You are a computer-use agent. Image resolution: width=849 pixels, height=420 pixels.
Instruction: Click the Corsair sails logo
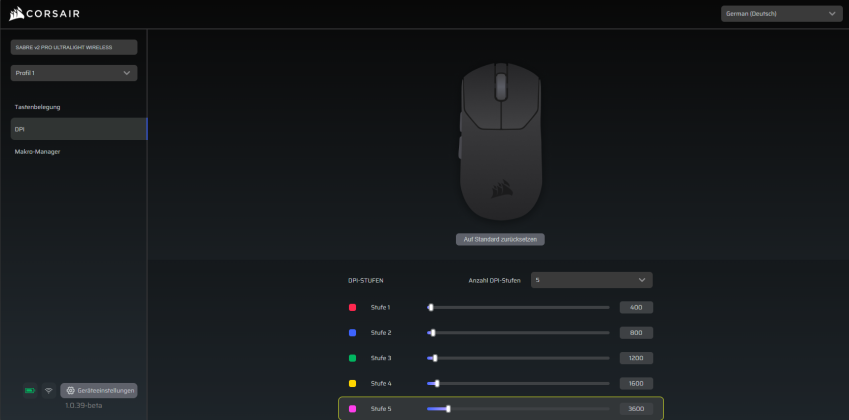pyautogui.click(x=16, y=13)
